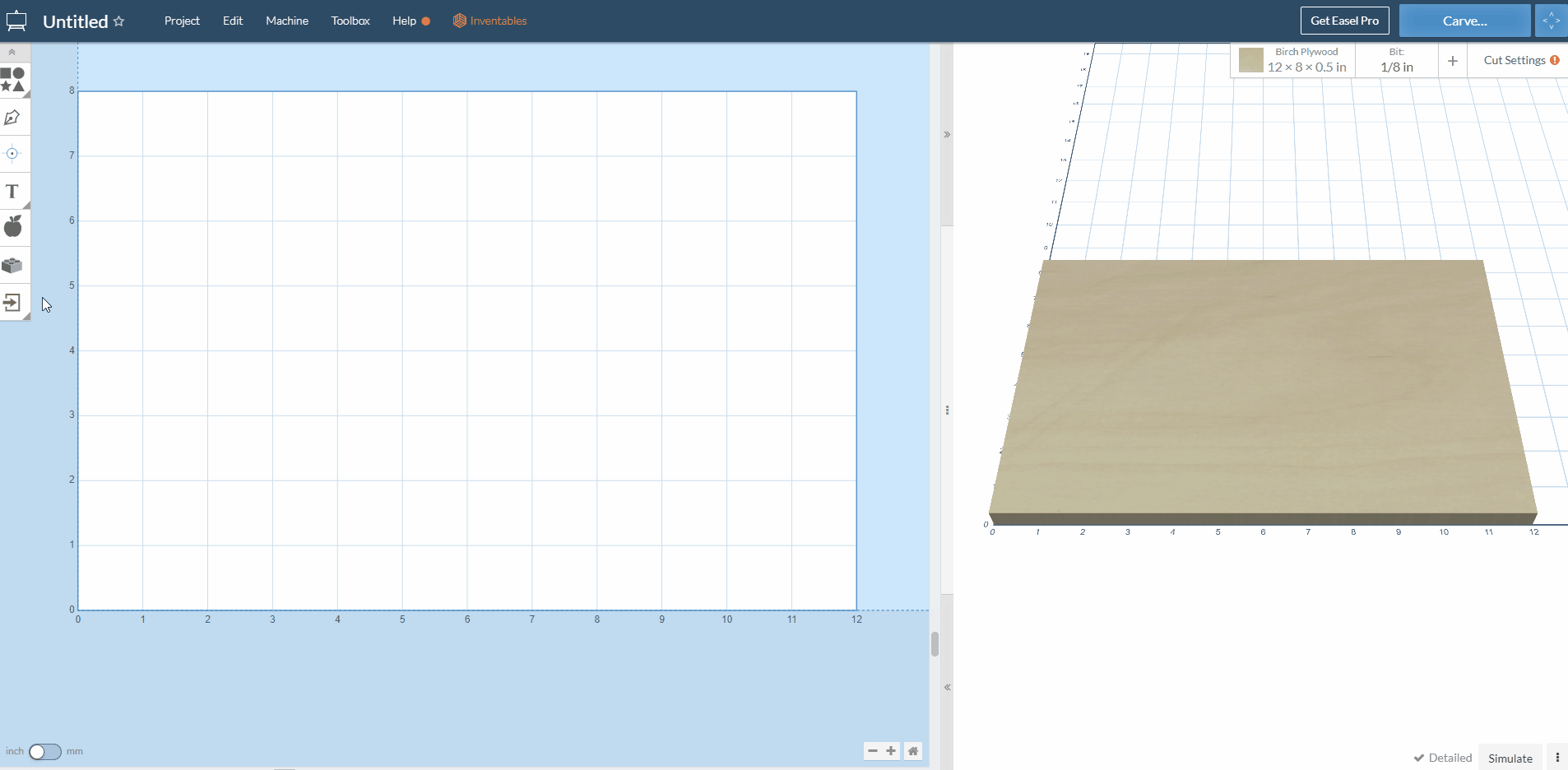Open the Bit 1/8 in selector

1396,60
